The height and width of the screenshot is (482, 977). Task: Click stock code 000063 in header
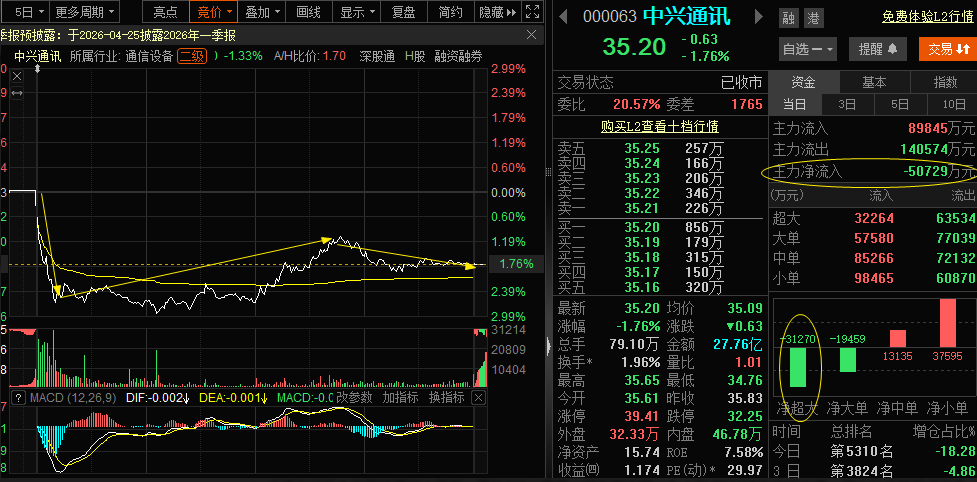click(609, 16)
